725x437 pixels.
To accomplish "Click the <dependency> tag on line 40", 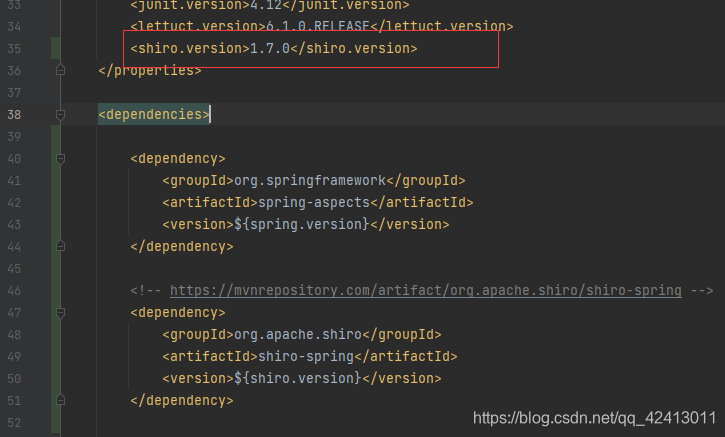I will coord(178,159).
